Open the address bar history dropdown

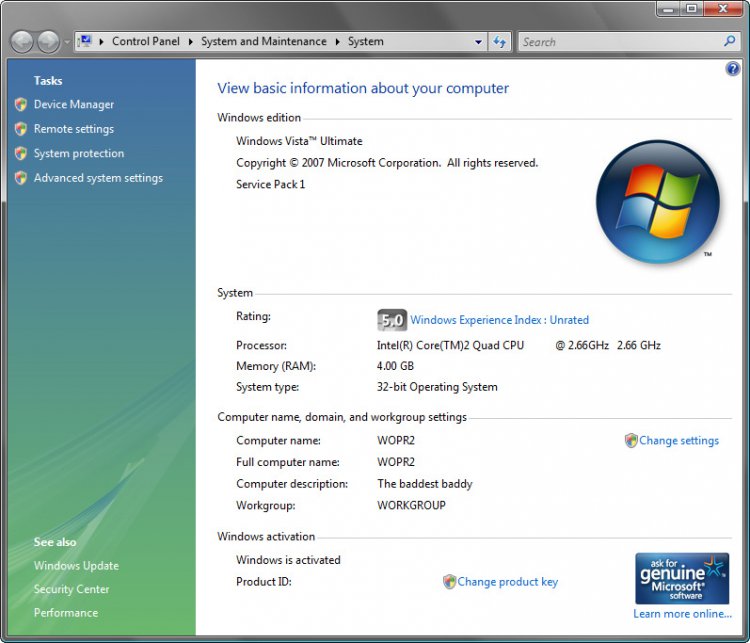click(478, 42)
